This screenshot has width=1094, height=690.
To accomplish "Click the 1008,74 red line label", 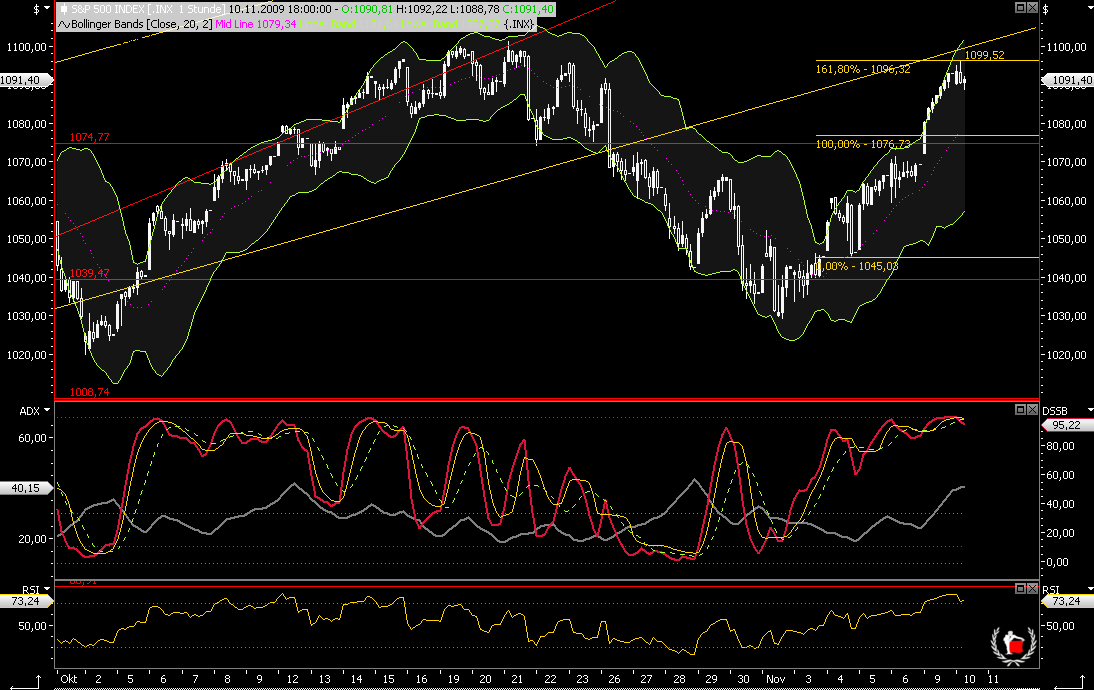I will [x=89, y=392].
